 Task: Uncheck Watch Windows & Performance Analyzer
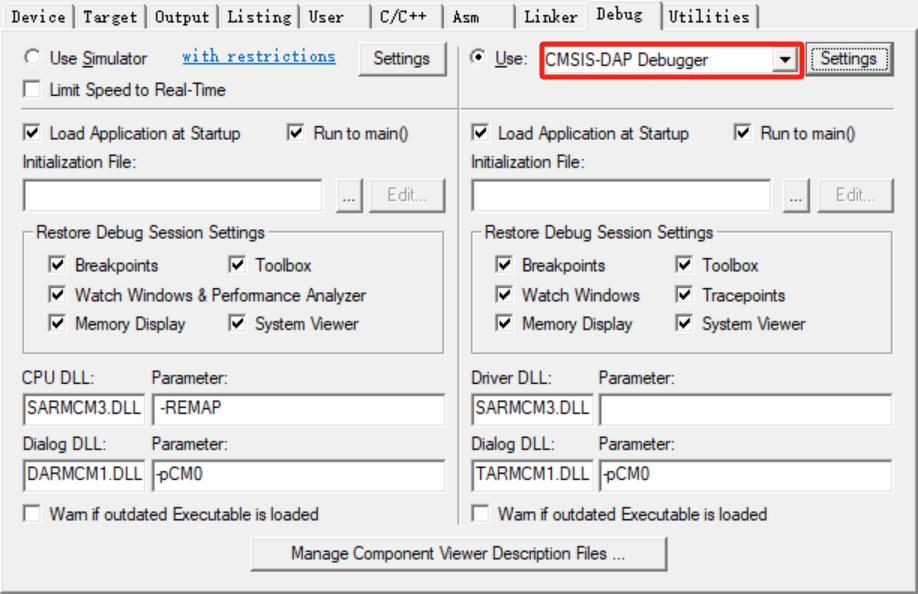click(59, 295)
